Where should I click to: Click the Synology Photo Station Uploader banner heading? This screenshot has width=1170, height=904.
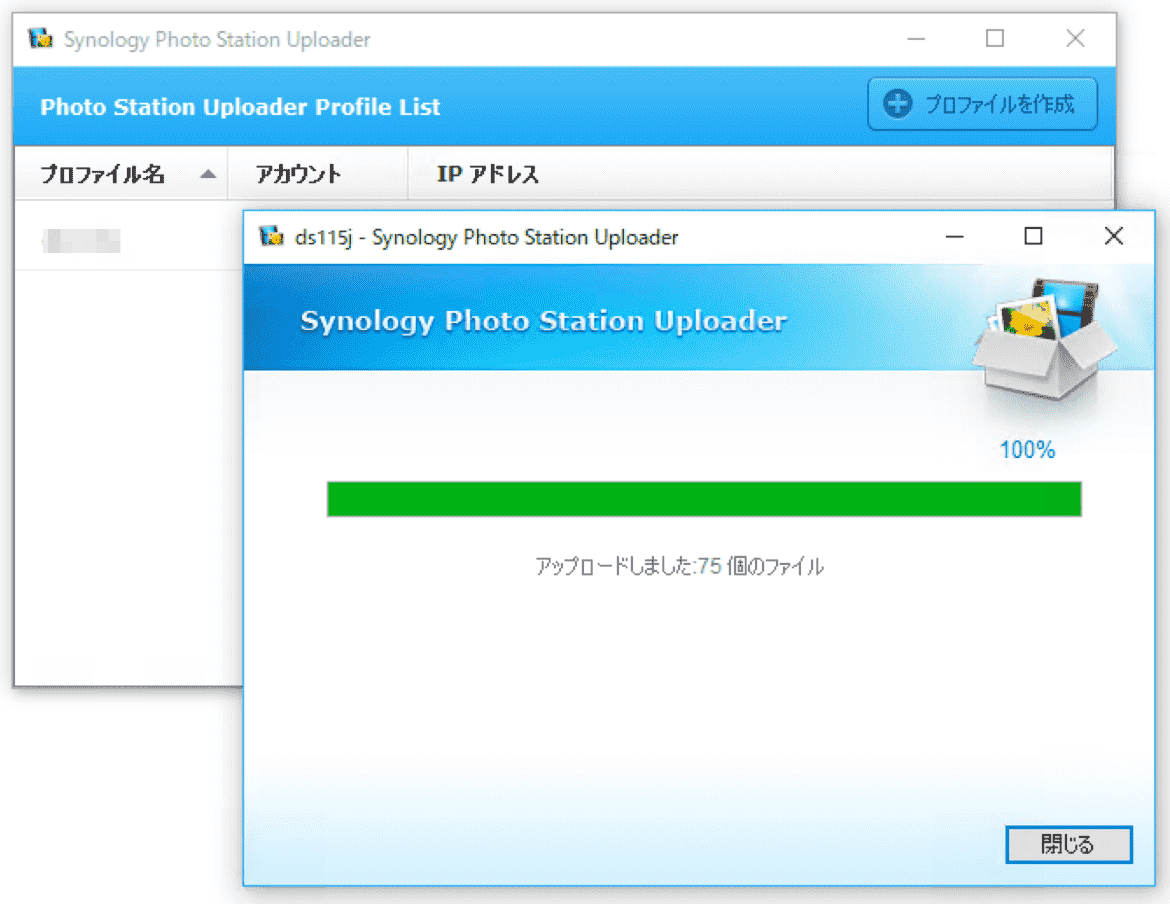pyautogui.click(x=543, y=321)
